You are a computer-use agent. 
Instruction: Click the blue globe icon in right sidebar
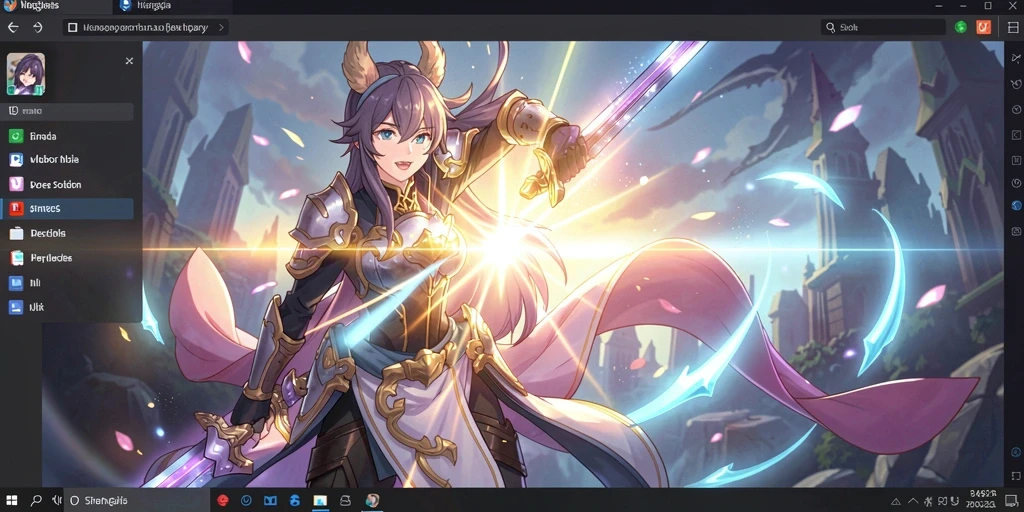[x=1016, y=206]
